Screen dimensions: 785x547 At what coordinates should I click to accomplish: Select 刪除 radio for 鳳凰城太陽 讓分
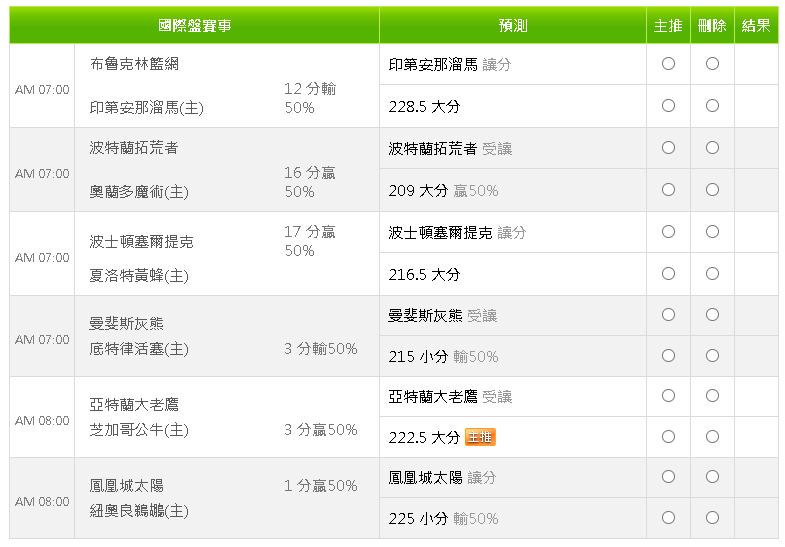(712, 477)
